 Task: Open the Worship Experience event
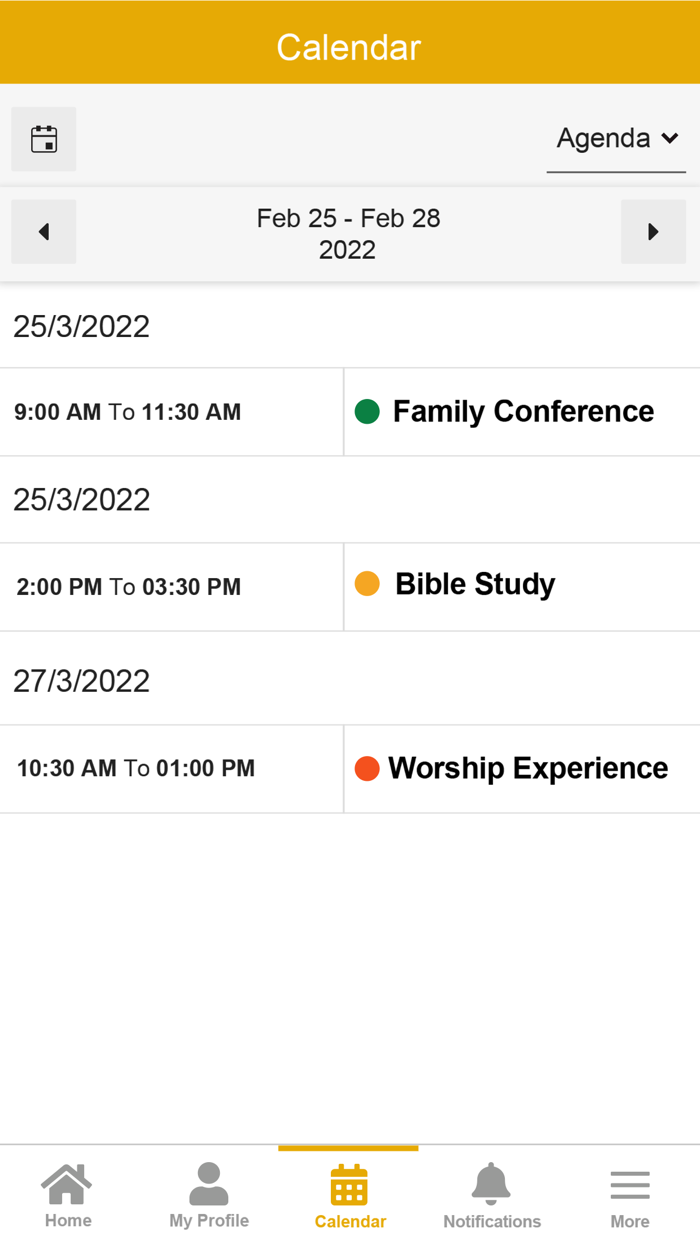pyautogui.click(x=528, y=768)
